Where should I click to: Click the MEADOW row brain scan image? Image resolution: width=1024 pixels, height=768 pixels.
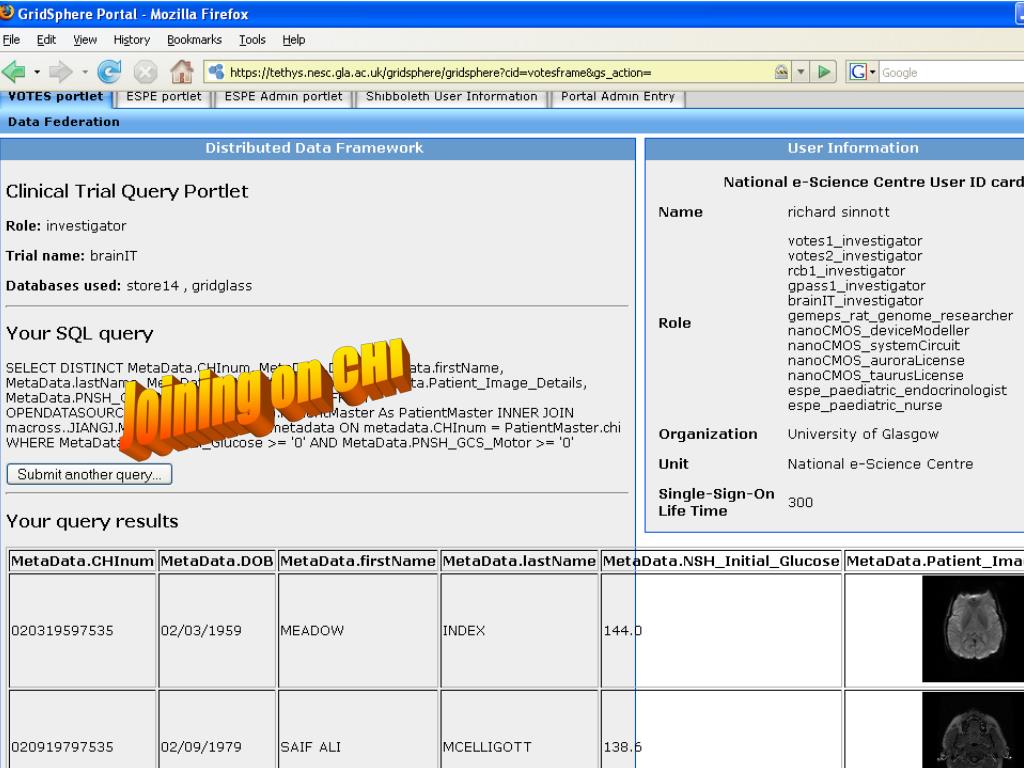tap(973, 628)
